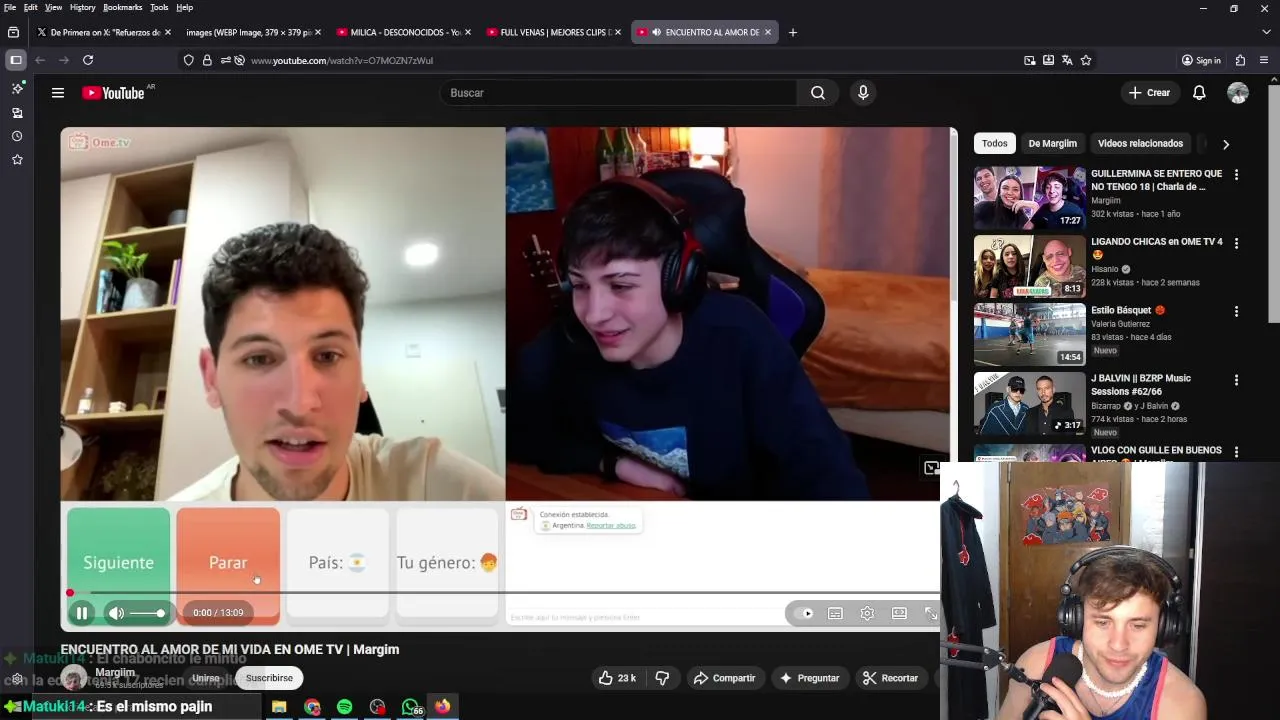Open the tracking protection shield icon

(188, 60)
